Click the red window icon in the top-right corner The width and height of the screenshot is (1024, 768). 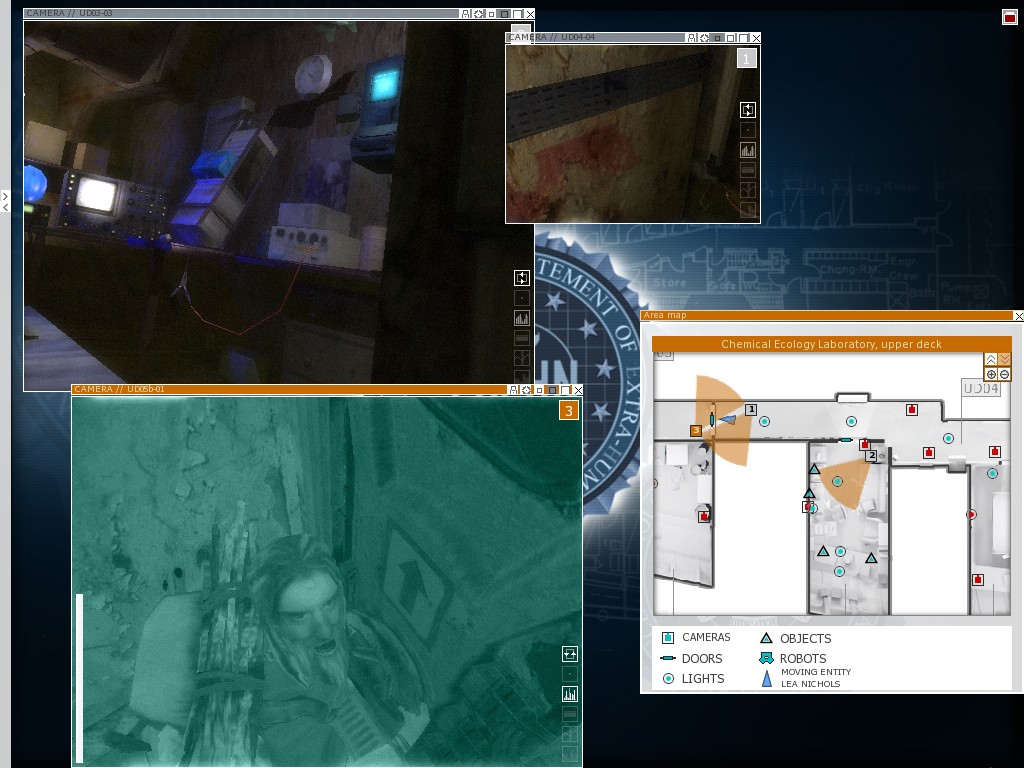1009,17
